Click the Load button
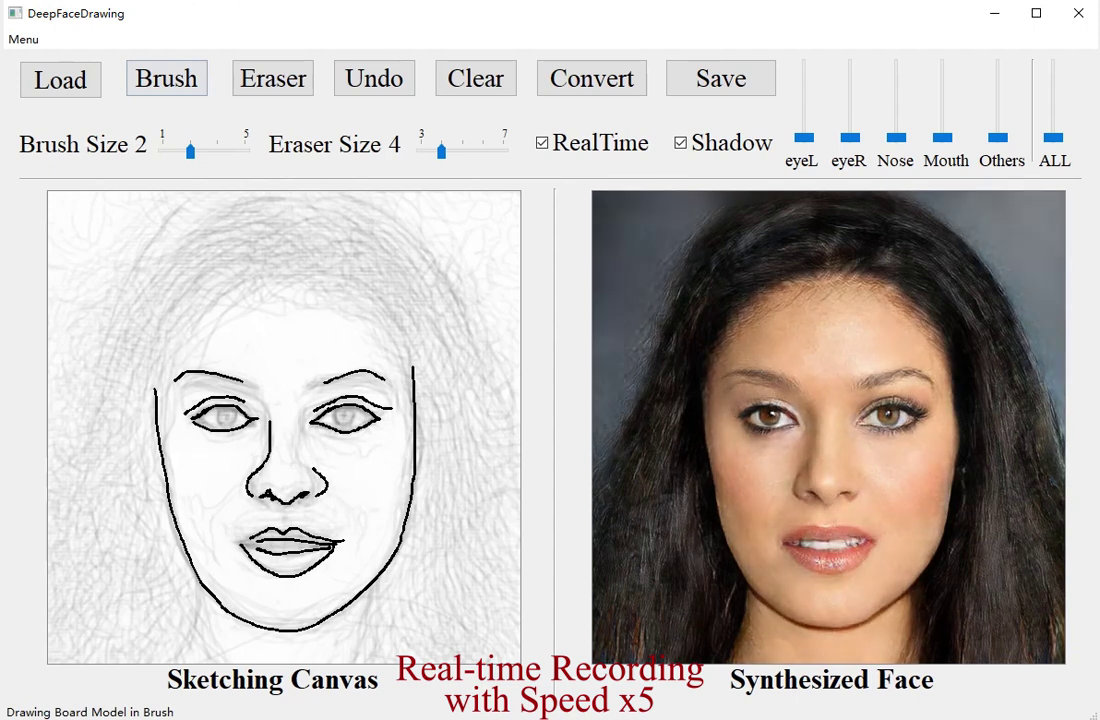Screen dimensions: 1100x720 pos(60,80)
